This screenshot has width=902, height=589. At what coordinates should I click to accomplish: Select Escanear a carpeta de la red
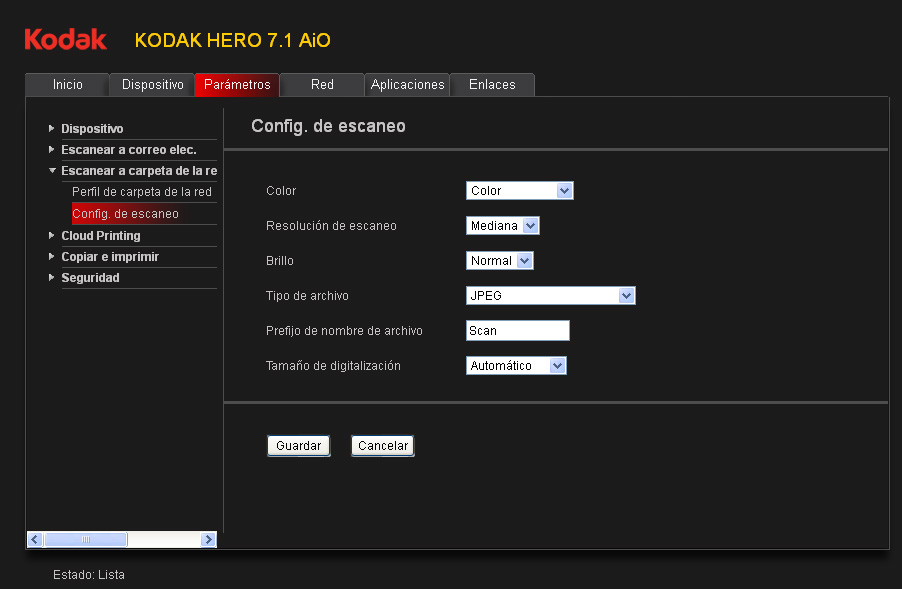[139, 171]
